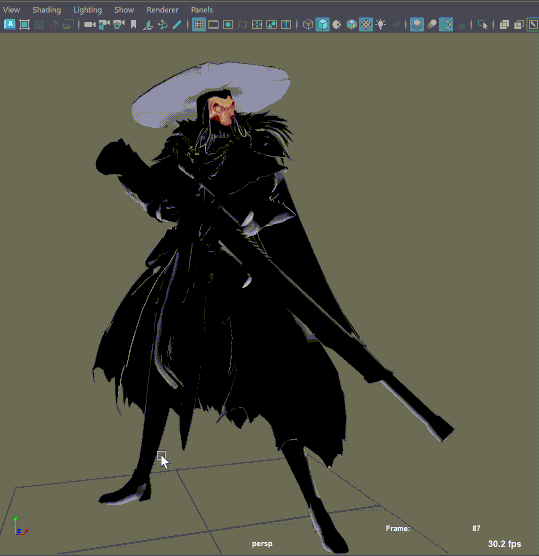Switch to Wireframe cube shading
This screenshot has width=539, height=556.
(x=308, y=24)
